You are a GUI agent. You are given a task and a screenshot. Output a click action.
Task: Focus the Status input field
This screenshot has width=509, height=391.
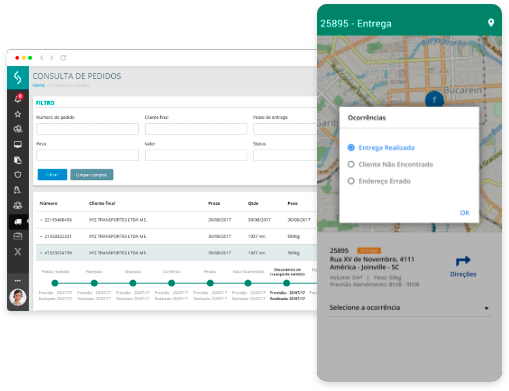pos(285,155)
